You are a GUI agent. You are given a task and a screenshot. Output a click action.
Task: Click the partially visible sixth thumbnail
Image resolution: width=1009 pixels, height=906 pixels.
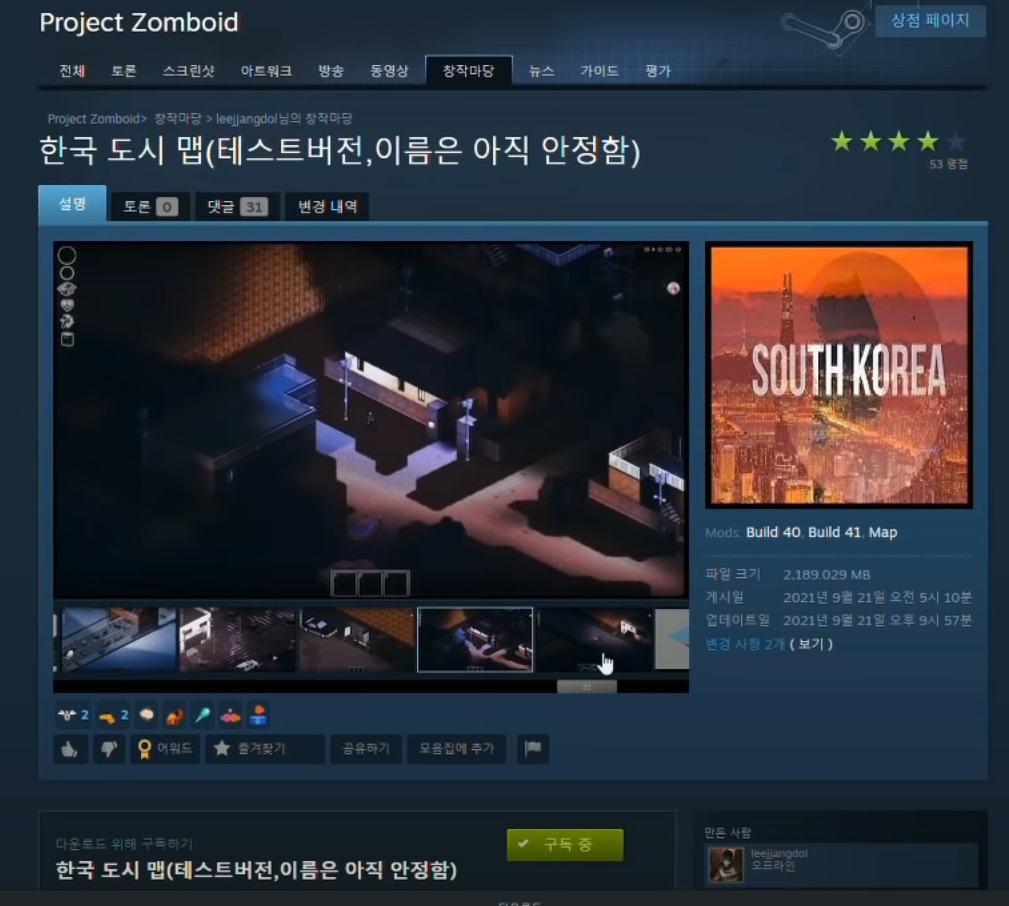672,640
